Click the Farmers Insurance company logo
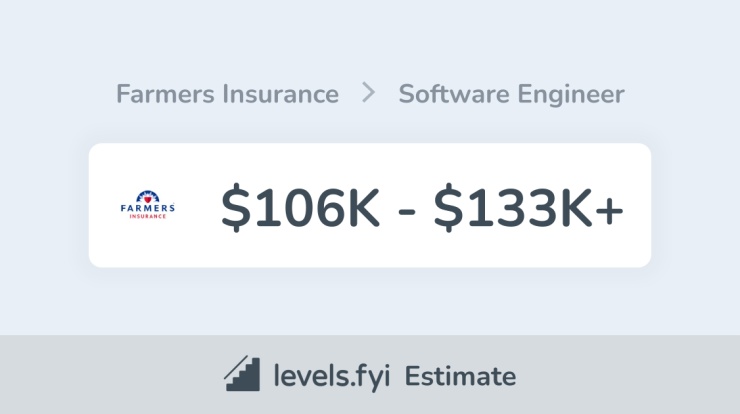Image resolution: width=740 pixels, height=414 pixels. 148,204
